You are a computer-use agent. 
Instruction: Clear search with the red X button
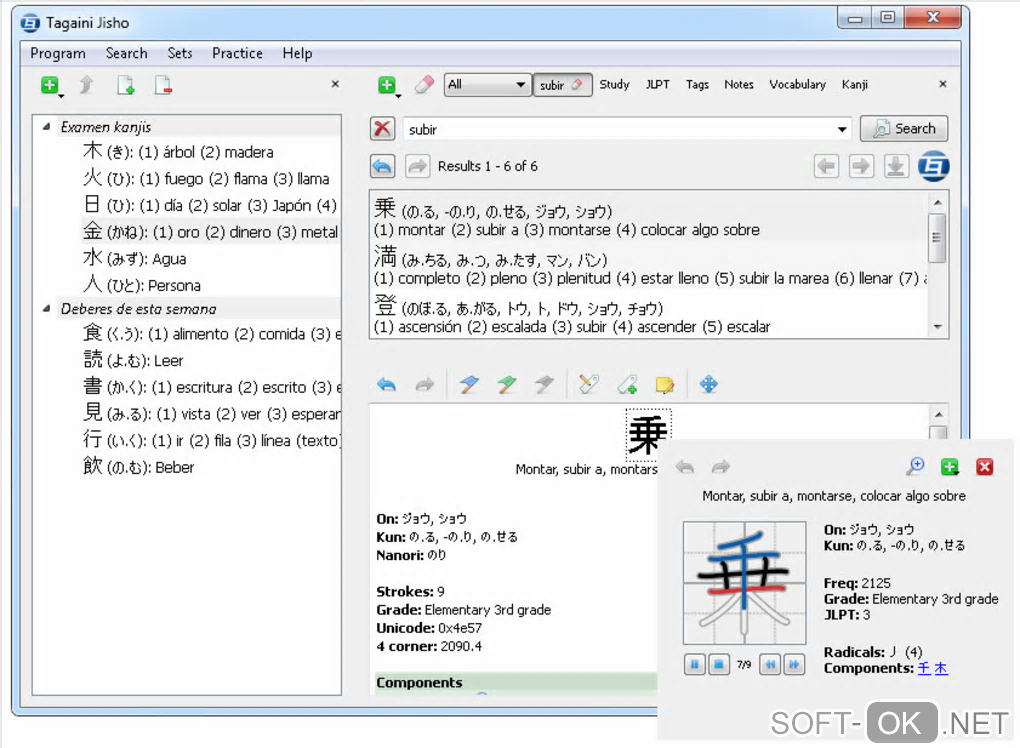point(382,129)
